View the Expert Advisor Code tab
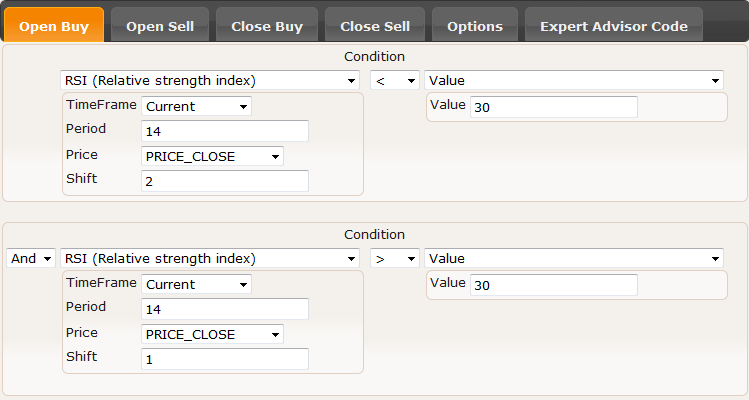The width and height of the screenshot is (749, 400). (614, 25)
